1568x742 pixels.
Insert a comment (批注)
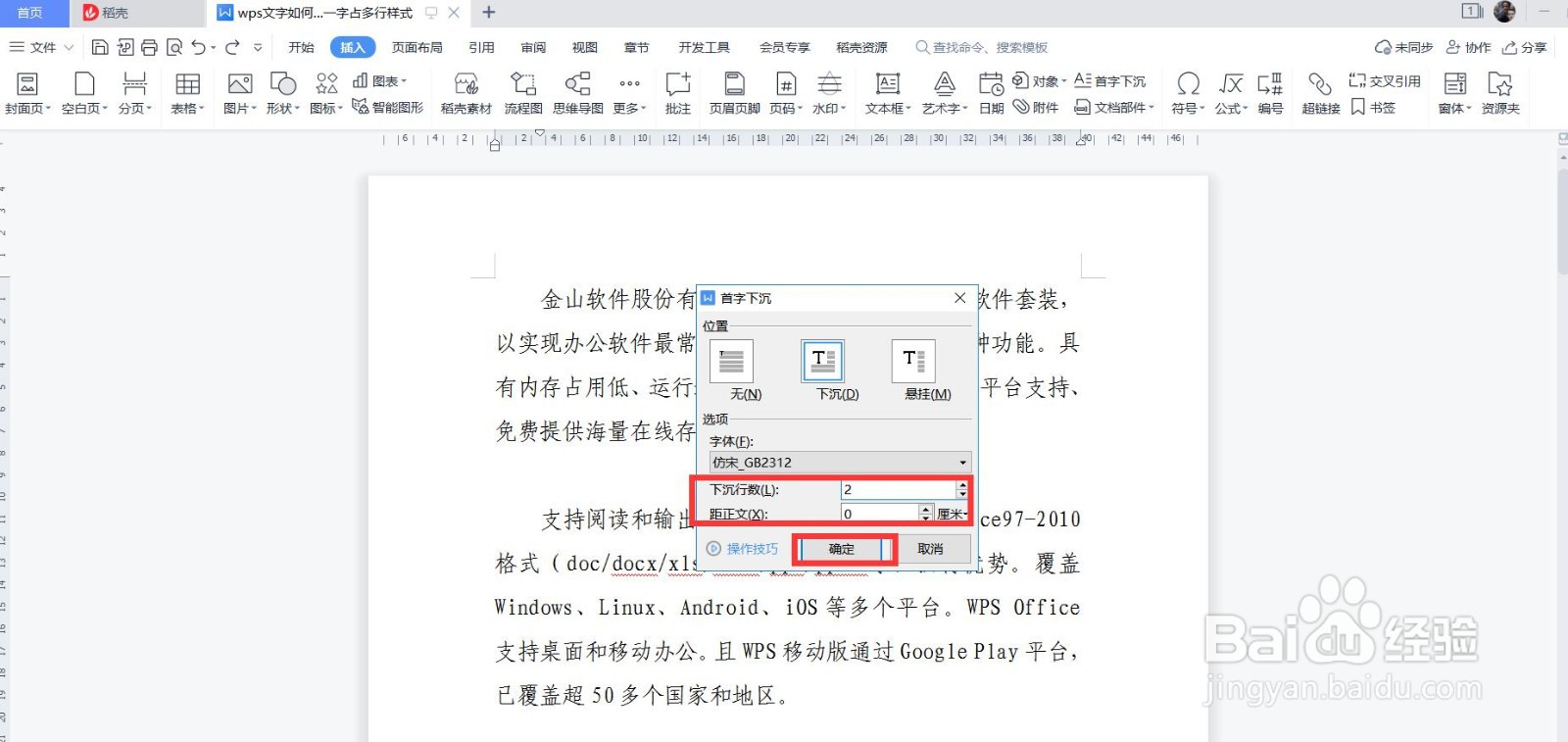point(678,93)
